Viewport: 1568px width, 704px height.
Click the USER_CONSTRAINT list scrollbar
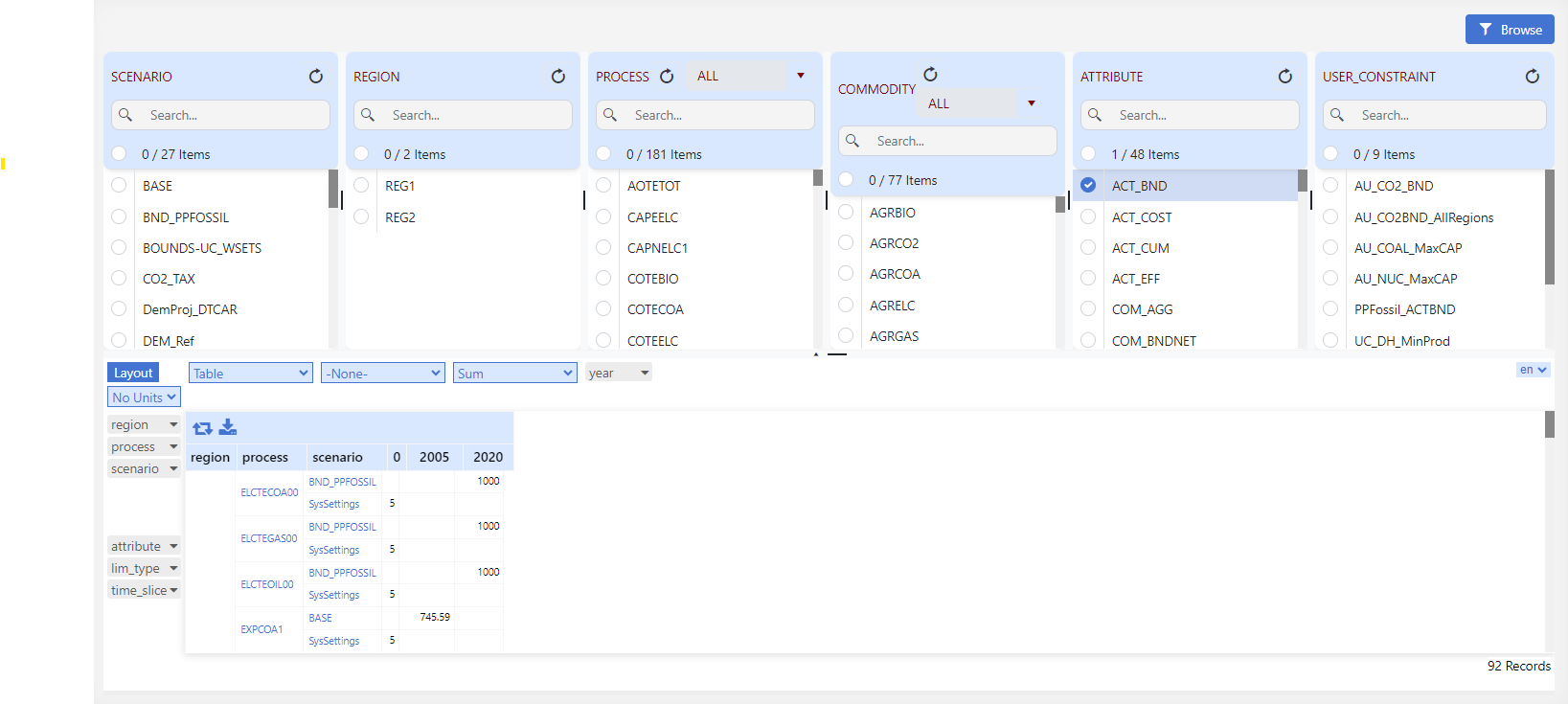click(1550, 227)
